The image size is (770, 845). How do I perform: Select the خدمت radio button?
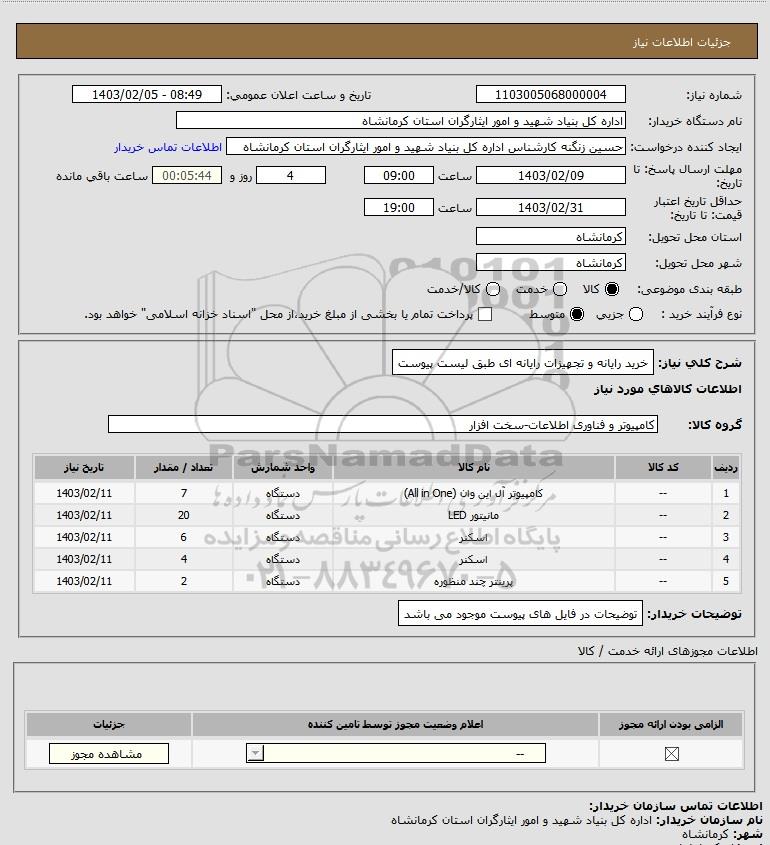coord(560,289)
